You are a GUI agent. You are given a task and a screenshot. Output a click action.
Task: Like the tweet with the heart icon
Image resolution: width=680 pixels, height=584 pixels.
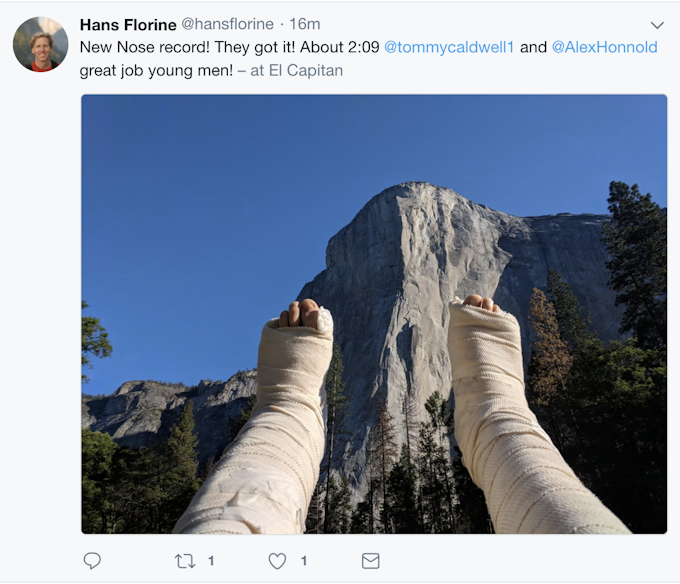point(277,561)
